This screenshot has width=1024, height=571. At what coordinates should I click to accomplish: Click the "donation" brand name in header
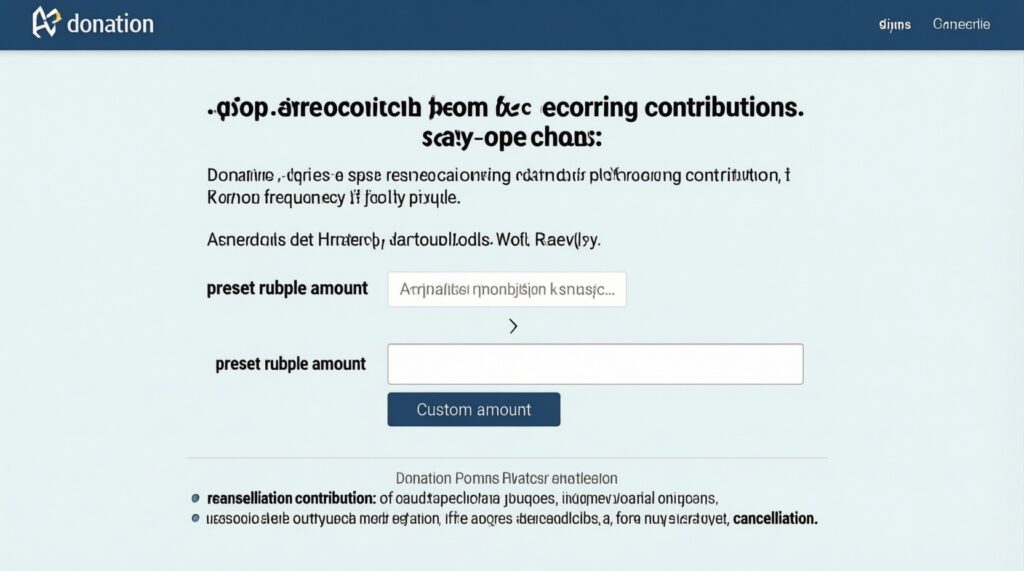110,24
